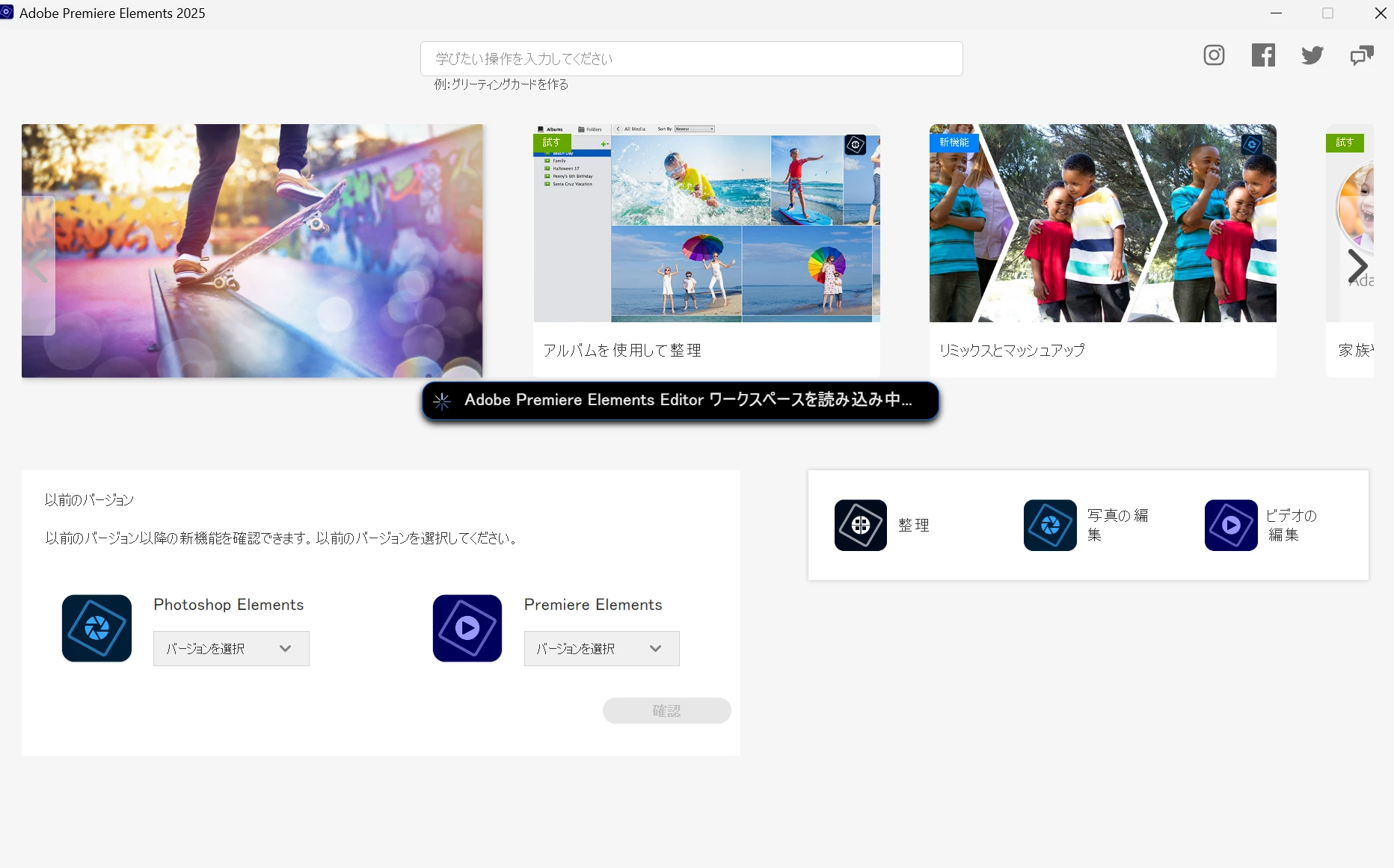Open the Twitter social link icon
The height and width of the screenshot is (868, 1394).
(x=1312, y=55)
